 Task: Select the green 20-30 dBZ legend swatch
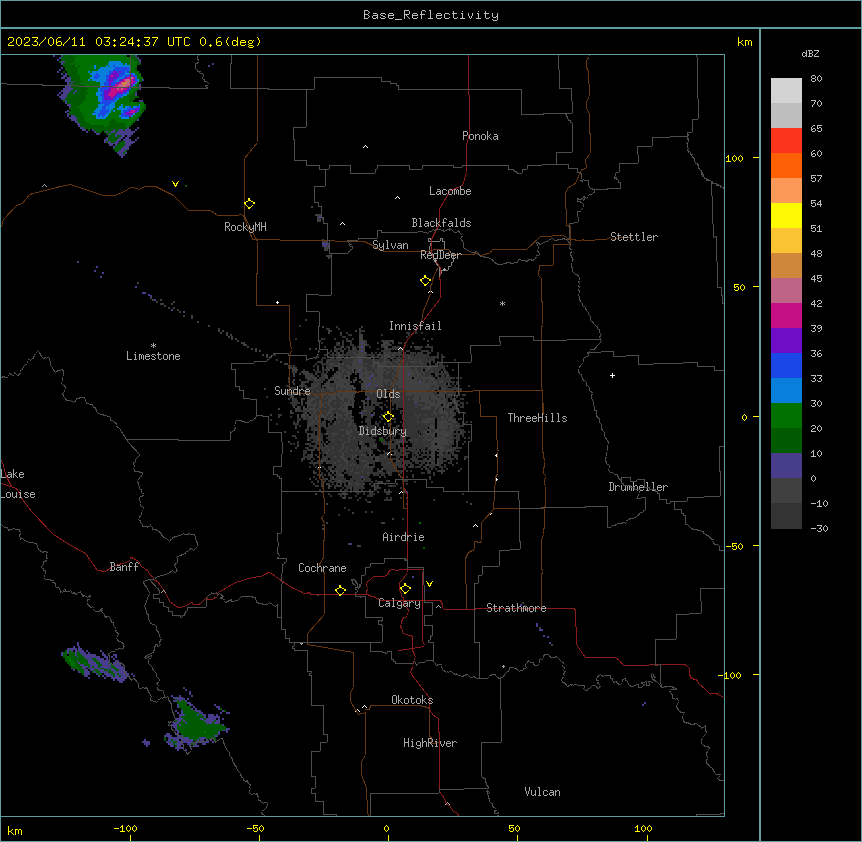click(x=786, y=416)
